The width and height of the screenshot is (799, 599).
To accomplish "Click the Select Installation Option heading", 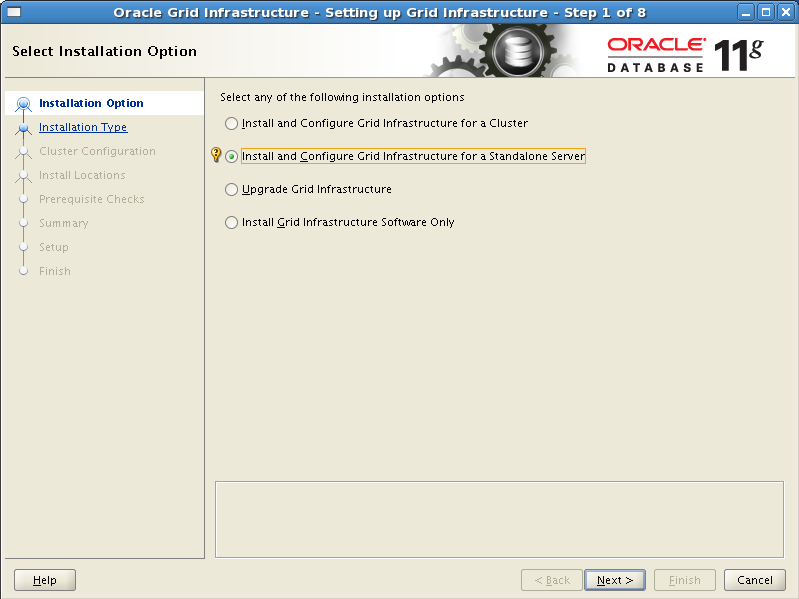I will (x=104, y=51).
